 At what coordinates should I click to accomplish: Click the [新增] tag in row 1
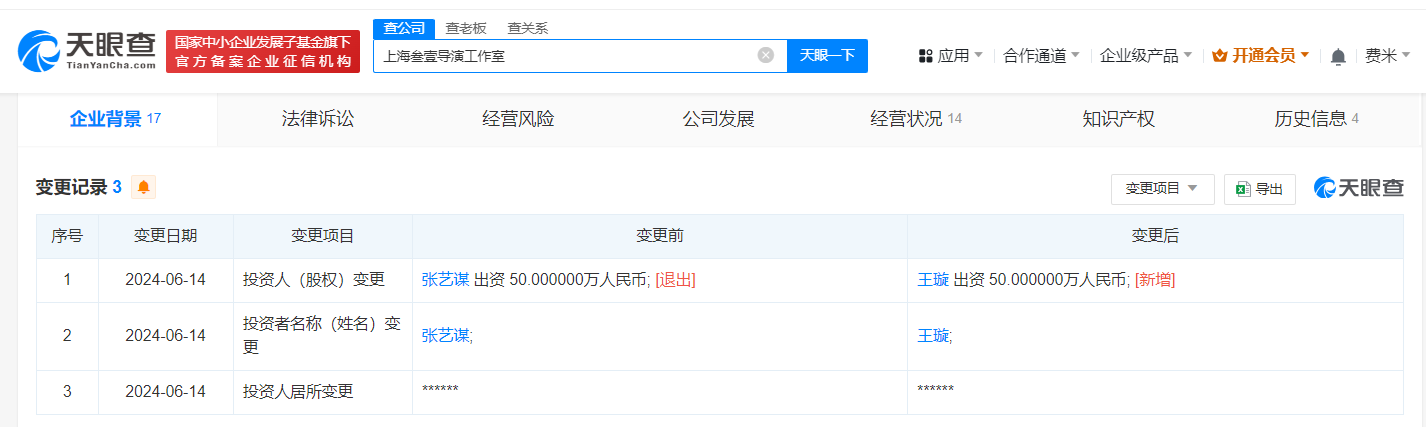(1155, 280)
